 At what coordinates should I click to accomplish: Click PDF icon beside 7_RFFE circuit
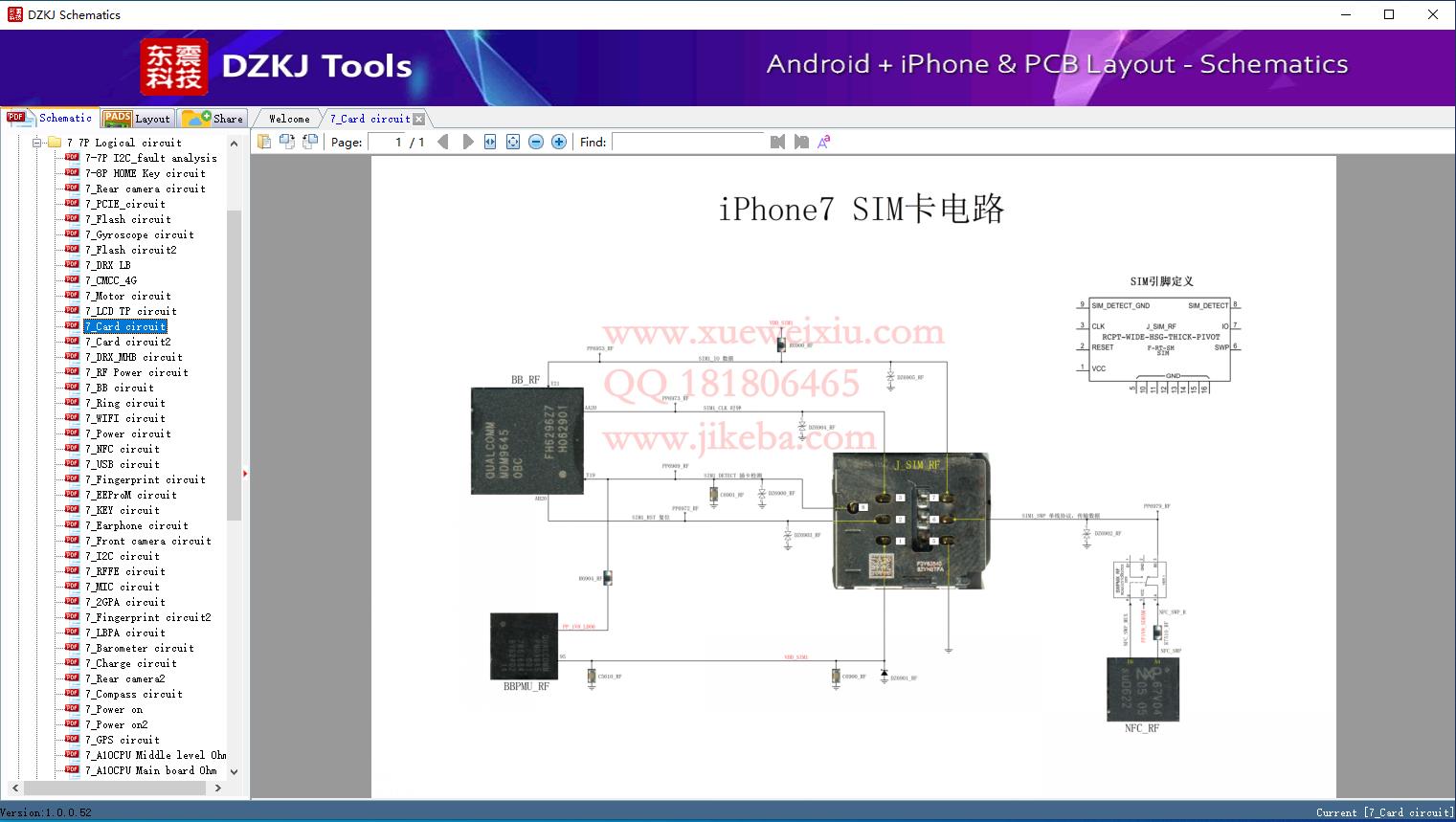click(x=72, y=570)
